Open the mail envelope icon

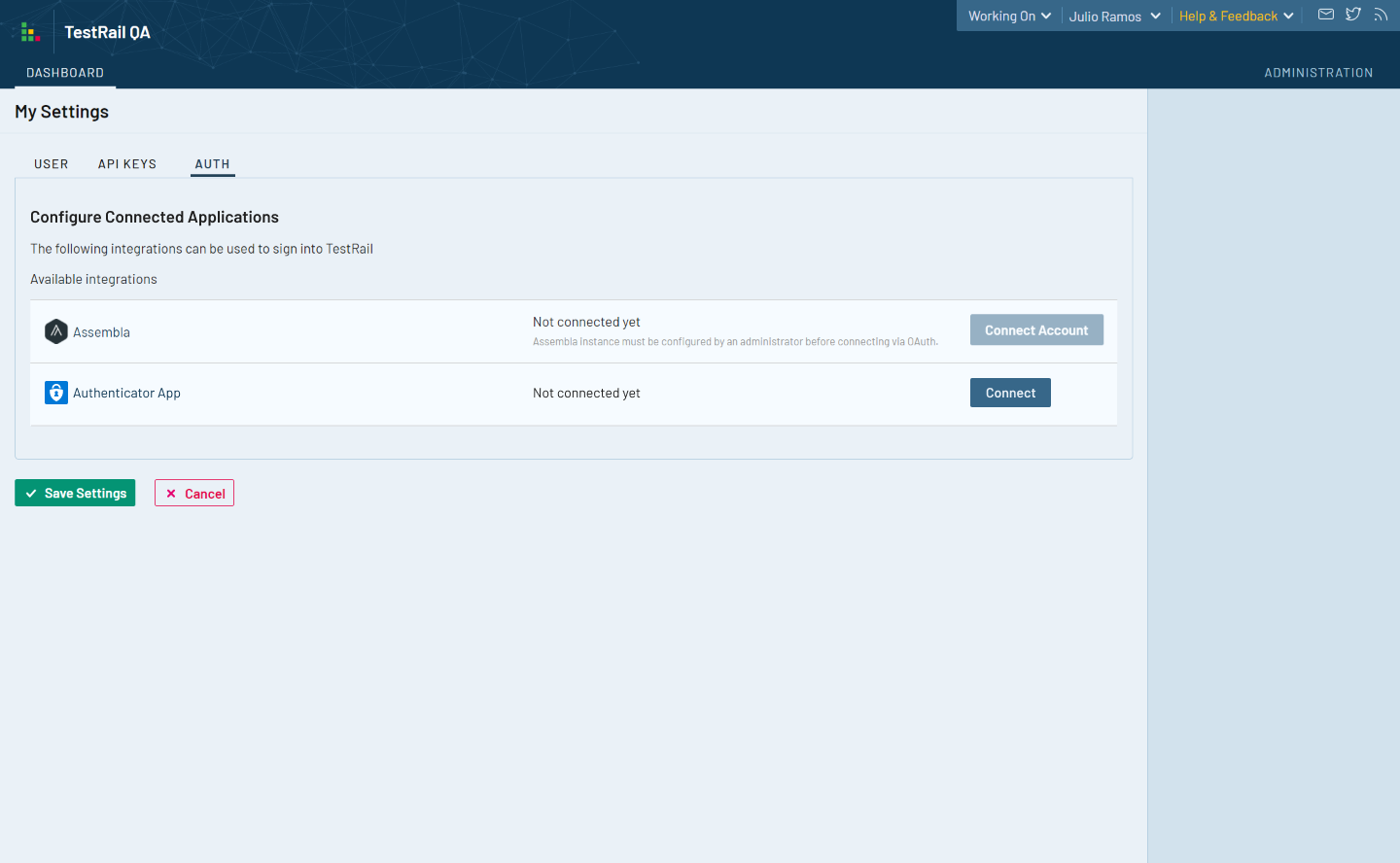coord(1325,15)
